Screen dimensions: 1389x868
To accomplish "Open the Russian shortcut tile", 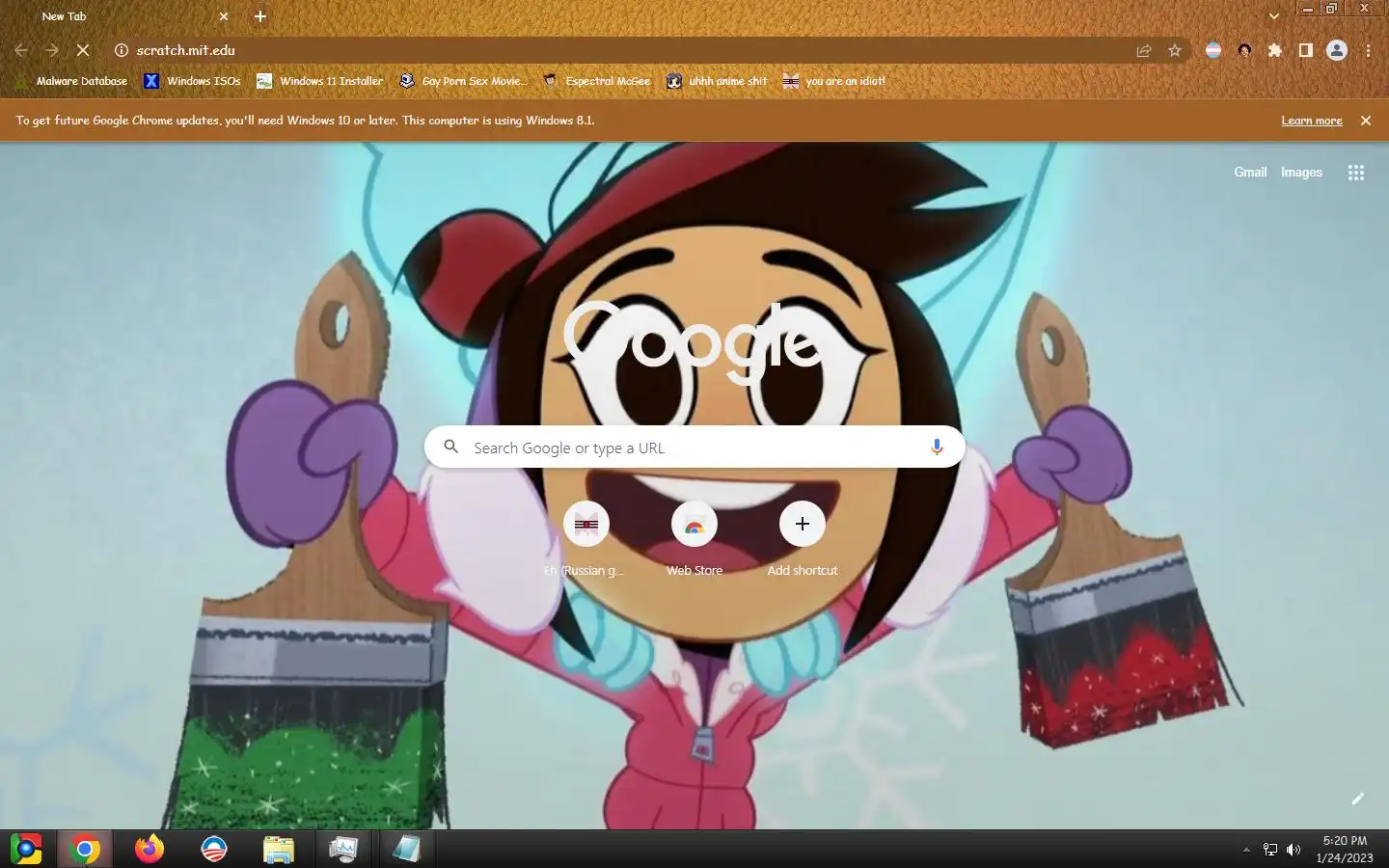I will click(x=586, y=539).
